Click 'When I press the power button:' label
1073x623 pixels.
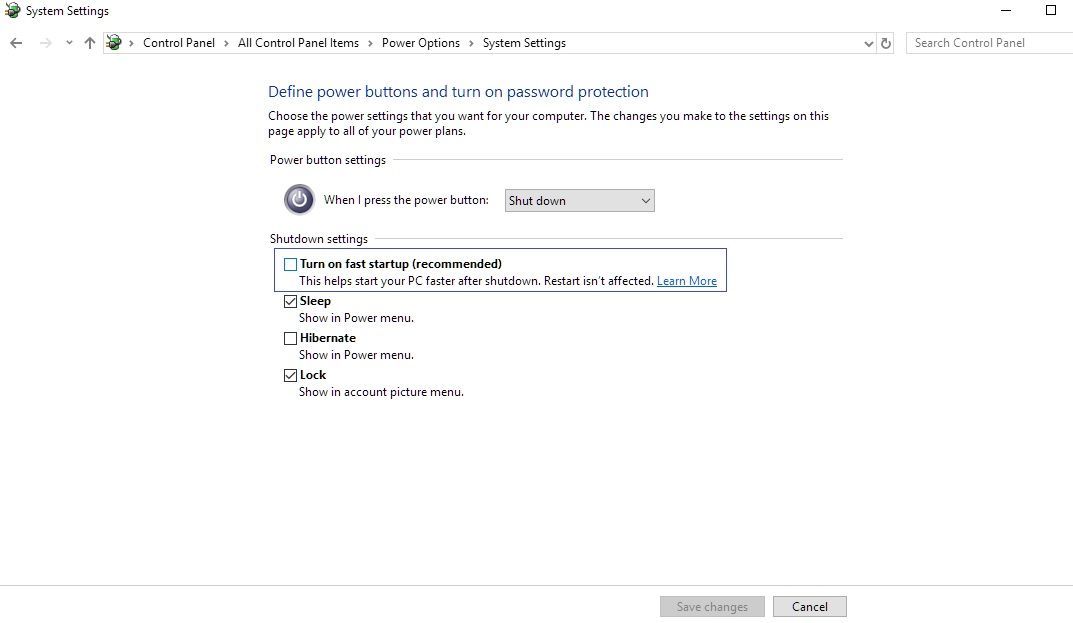406,200
